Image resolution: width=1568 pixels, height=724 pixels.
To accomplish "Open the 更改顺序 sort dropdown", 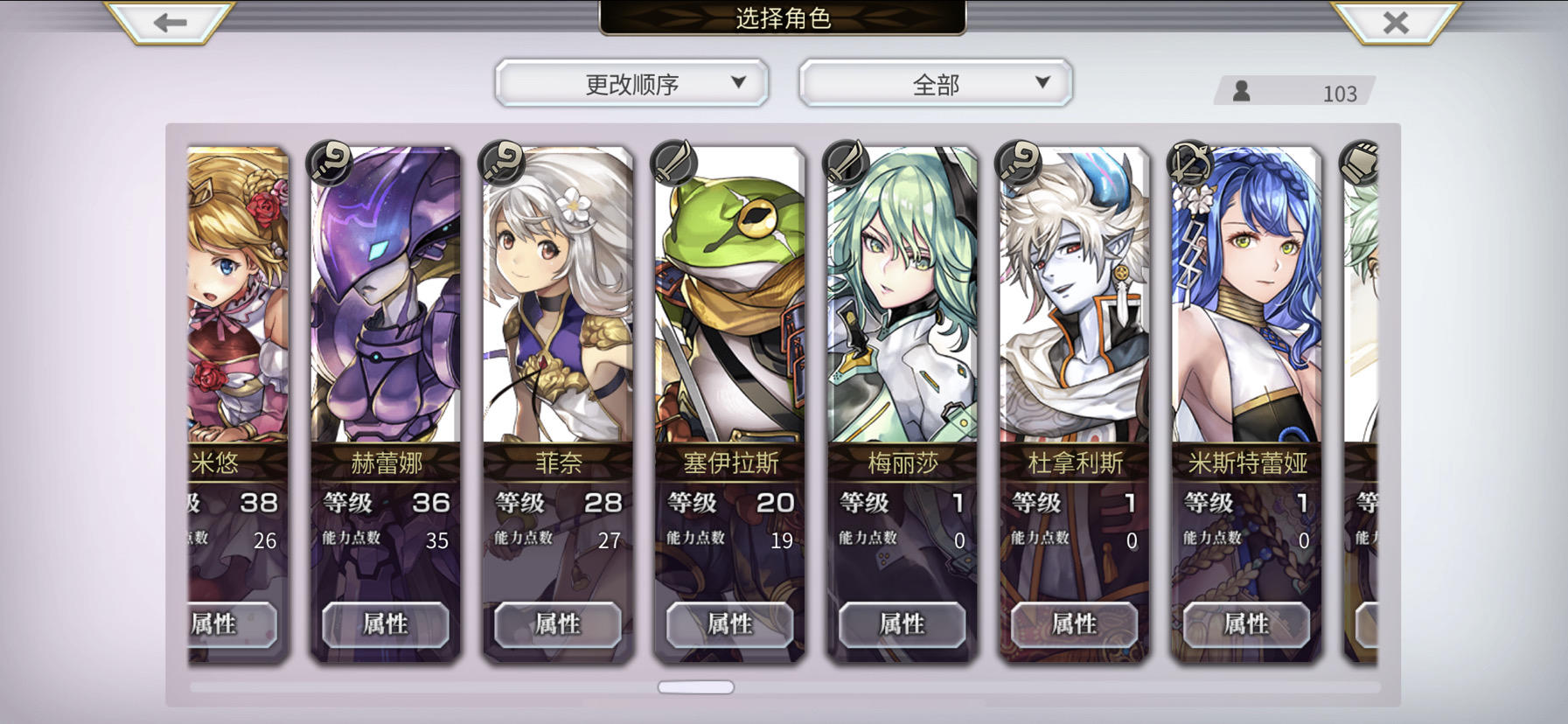I will tap(631, 84).
